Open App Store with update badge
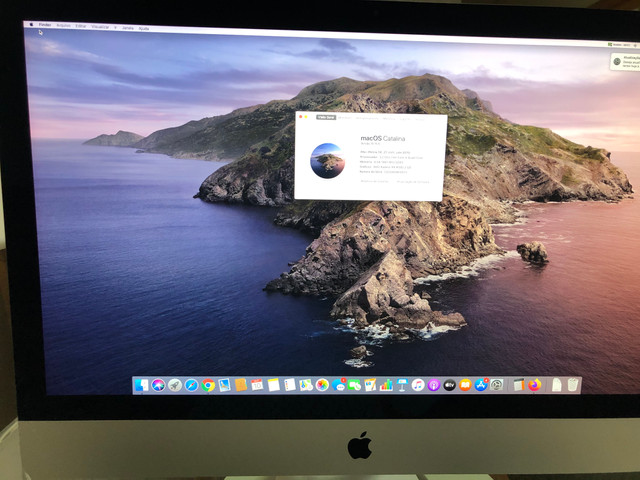The height and width of the screenshot is (480, 640). 481,384
